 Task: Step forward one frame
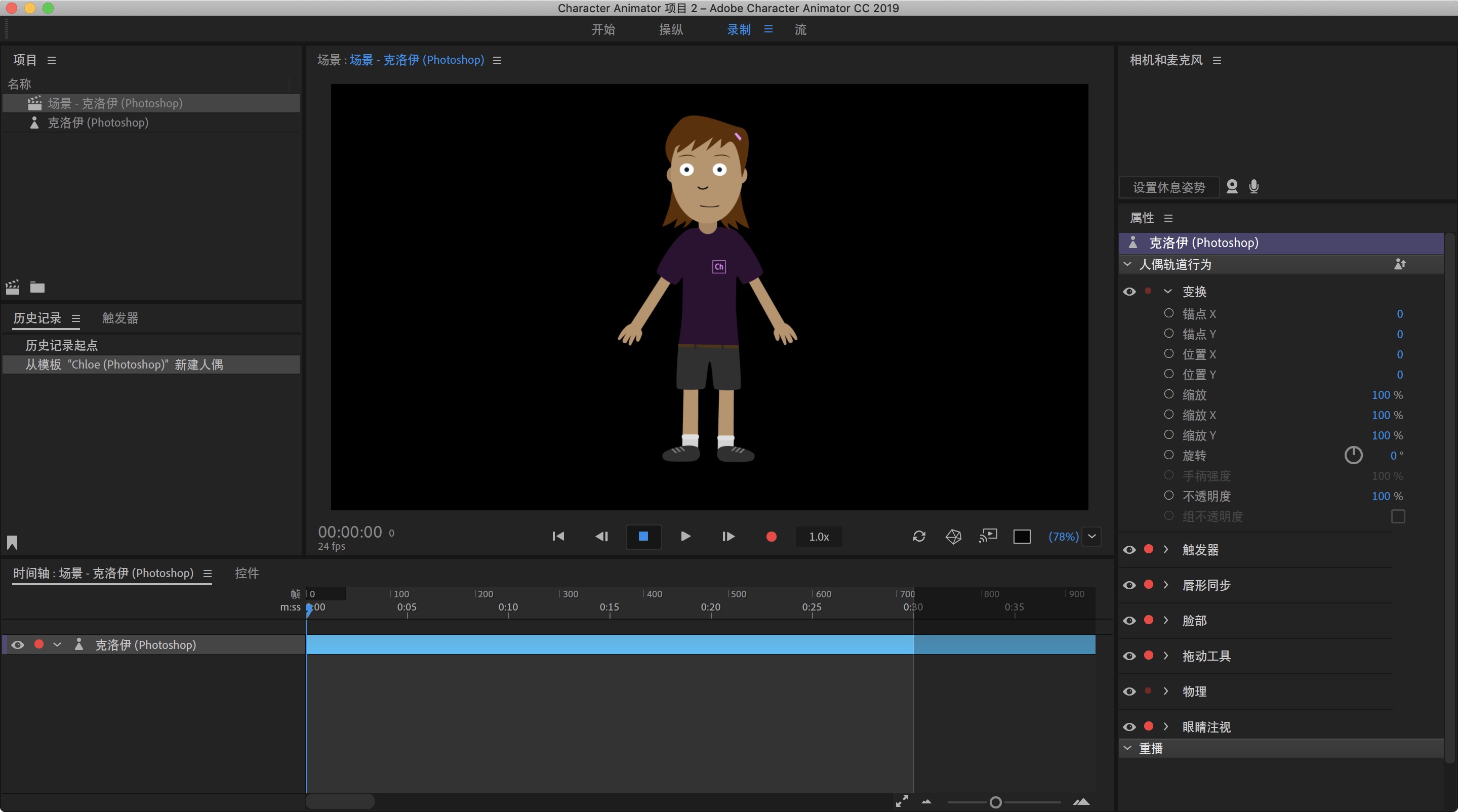(728, 537)
